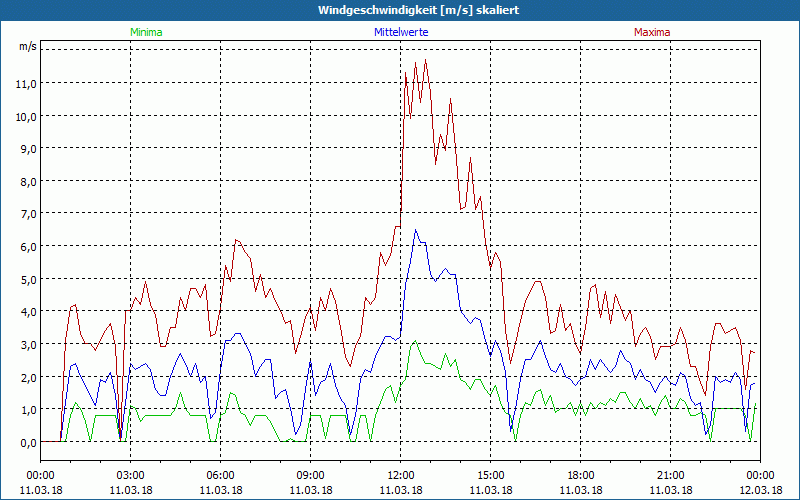Click the green Minima legend label
800x500 pixels.
[145, 32]
